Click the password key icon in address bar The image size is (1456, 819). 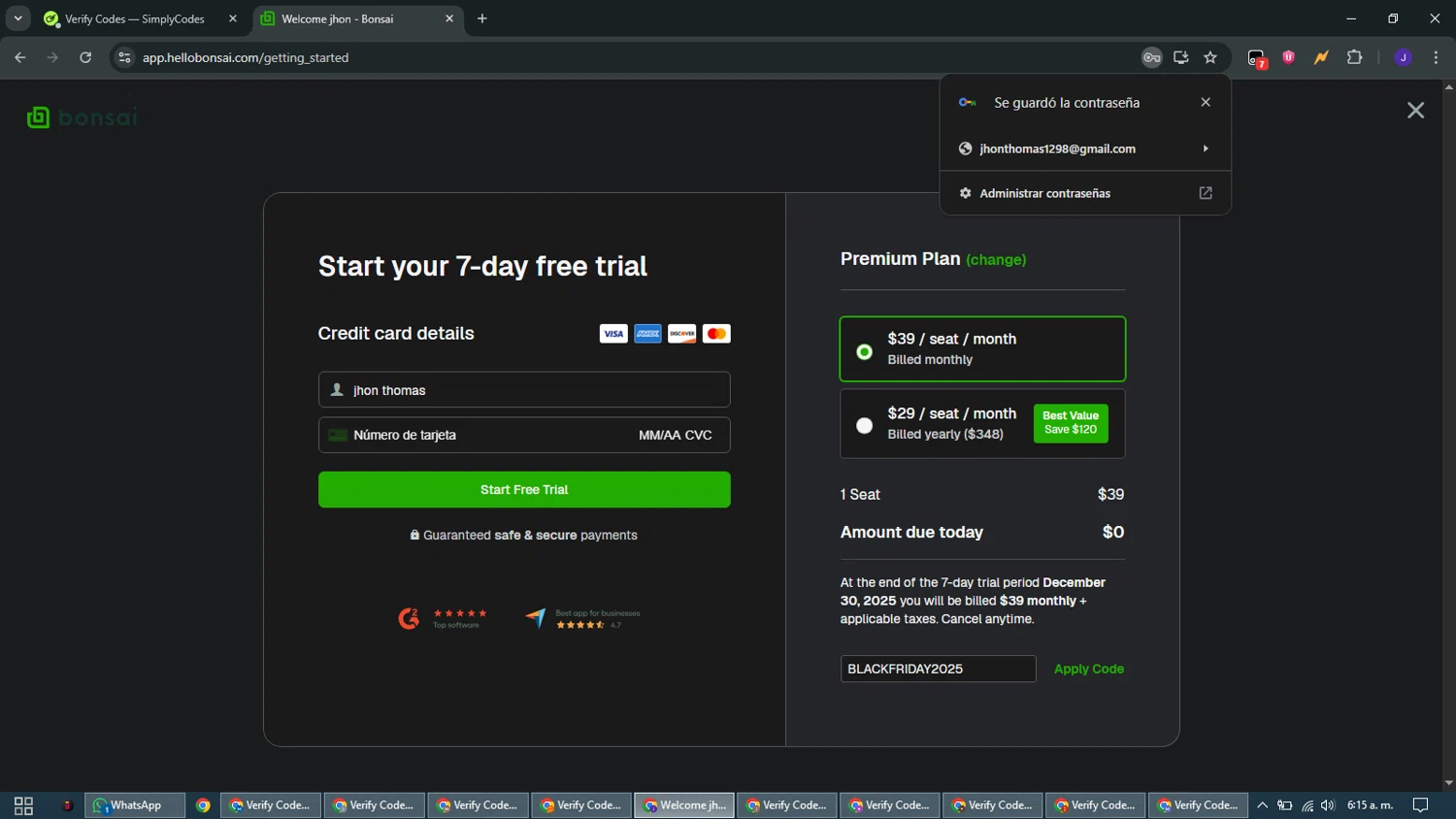point(1151,57)
